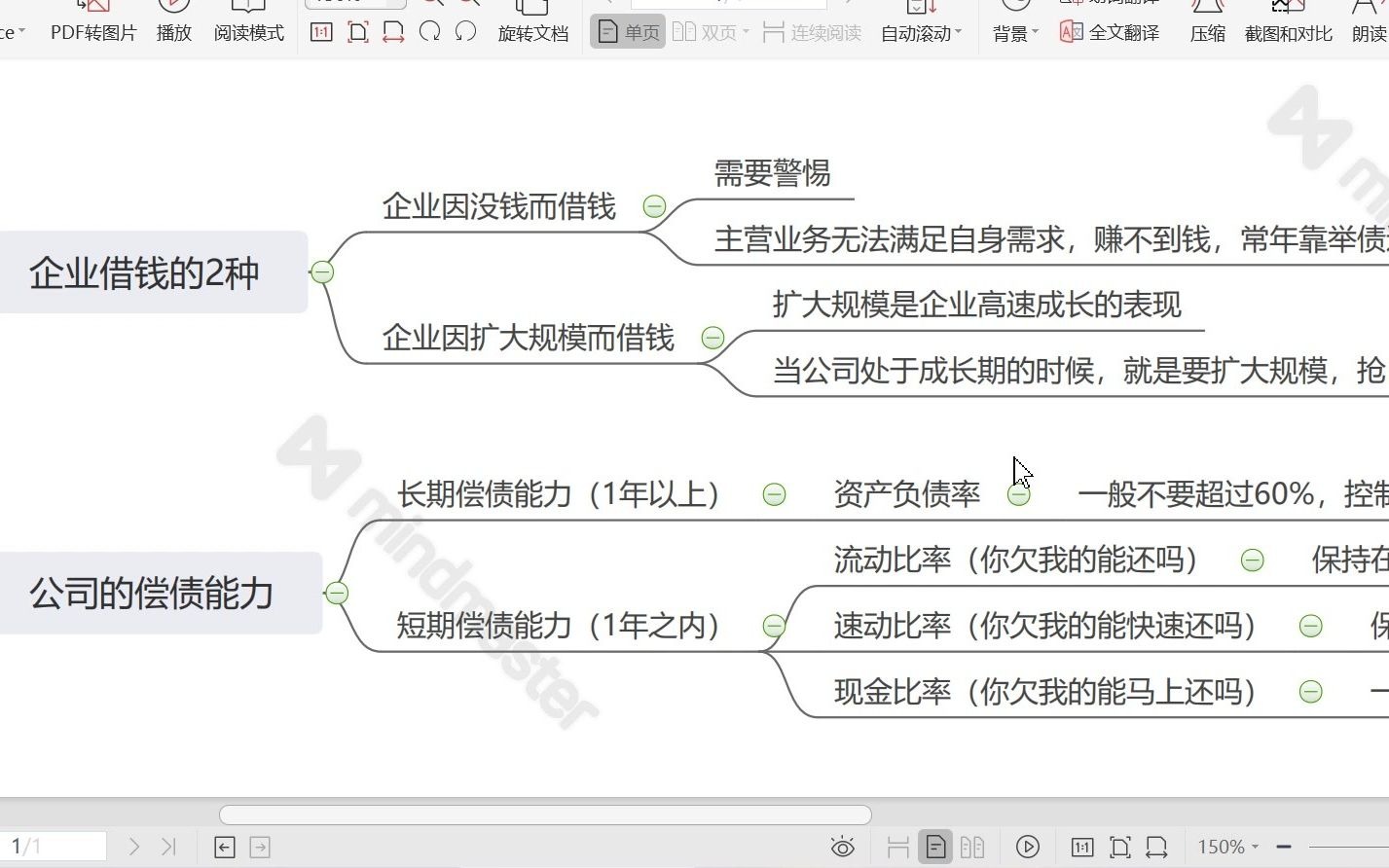Go back to previous view icon

225,847
